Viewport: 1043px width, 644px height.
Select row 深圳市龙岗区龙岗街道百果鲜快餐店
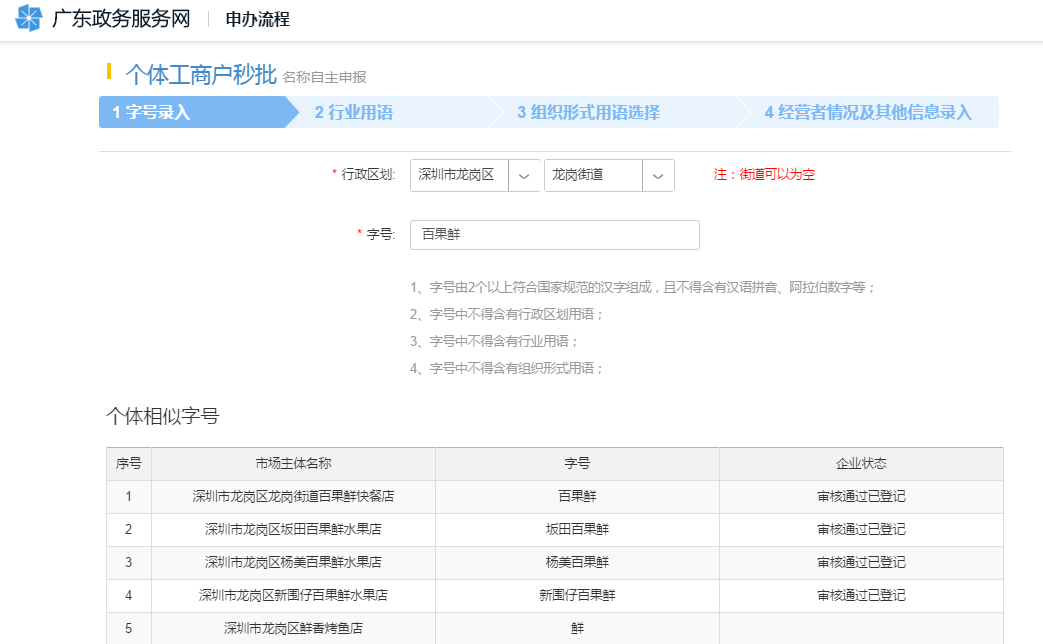point(293,496)
